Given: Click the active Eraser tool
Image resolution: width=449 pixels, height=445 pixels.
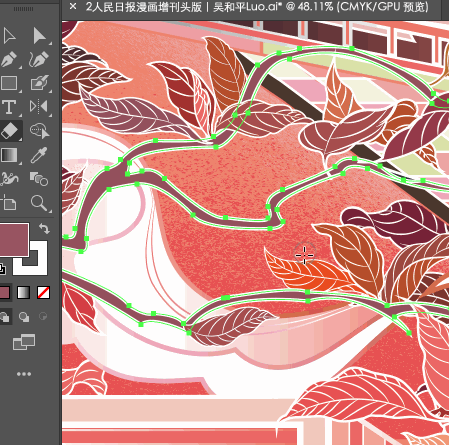Looking at the screenshot, I should (10, 131).
